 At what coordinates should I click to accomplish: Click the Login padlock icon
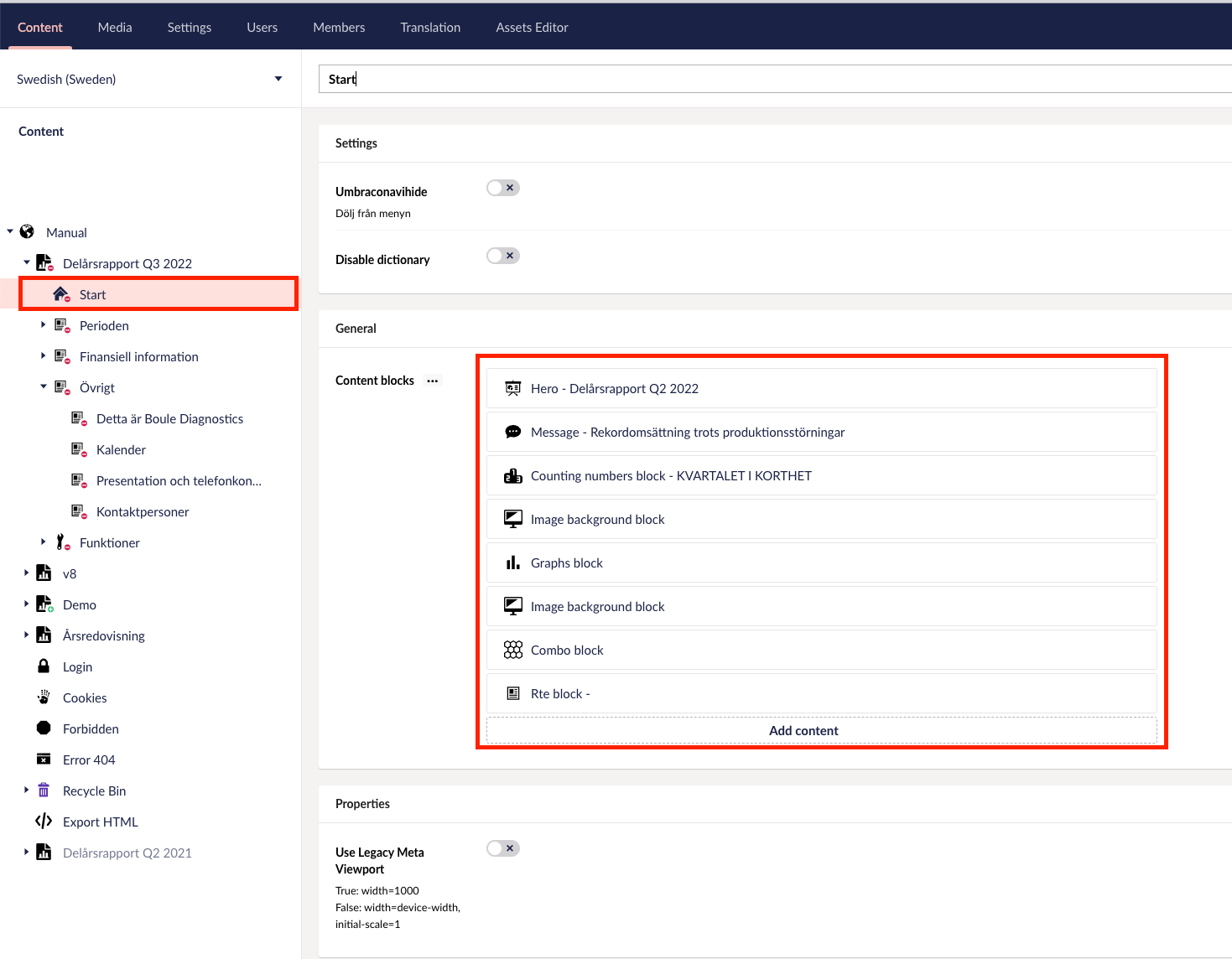44,666
